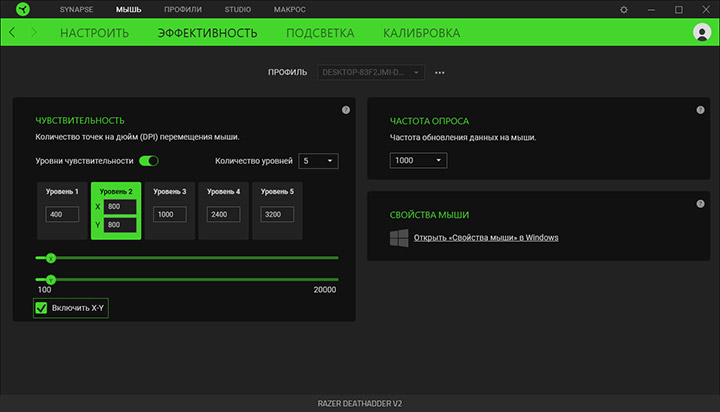Toggle the Уровни чувствительности switch
Viewport: 720px width, 412px height.
(149, 161)
